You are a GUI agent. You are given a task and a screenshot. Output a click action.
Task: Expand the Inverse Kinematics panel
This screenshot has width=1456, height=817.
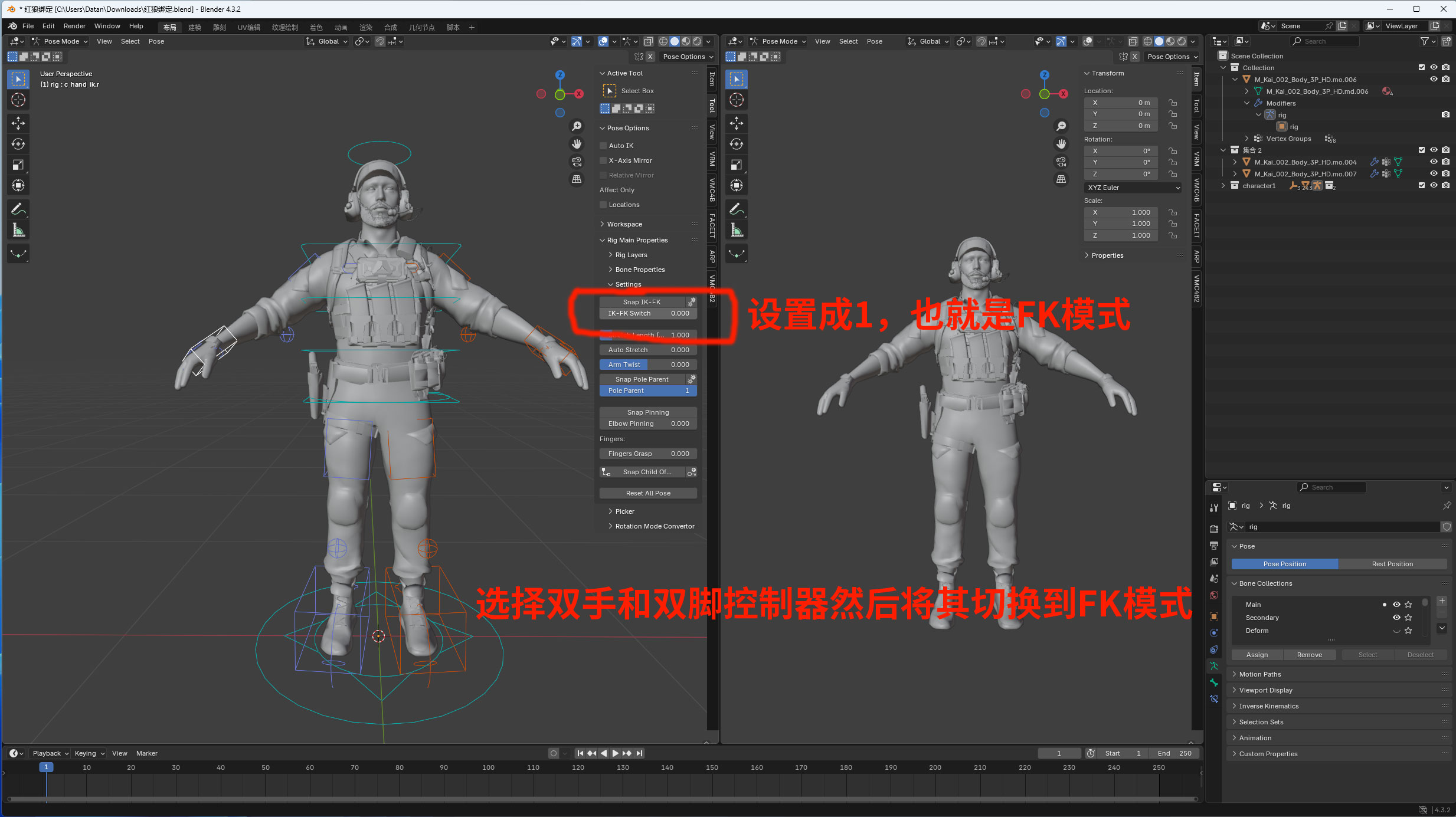1269,706
